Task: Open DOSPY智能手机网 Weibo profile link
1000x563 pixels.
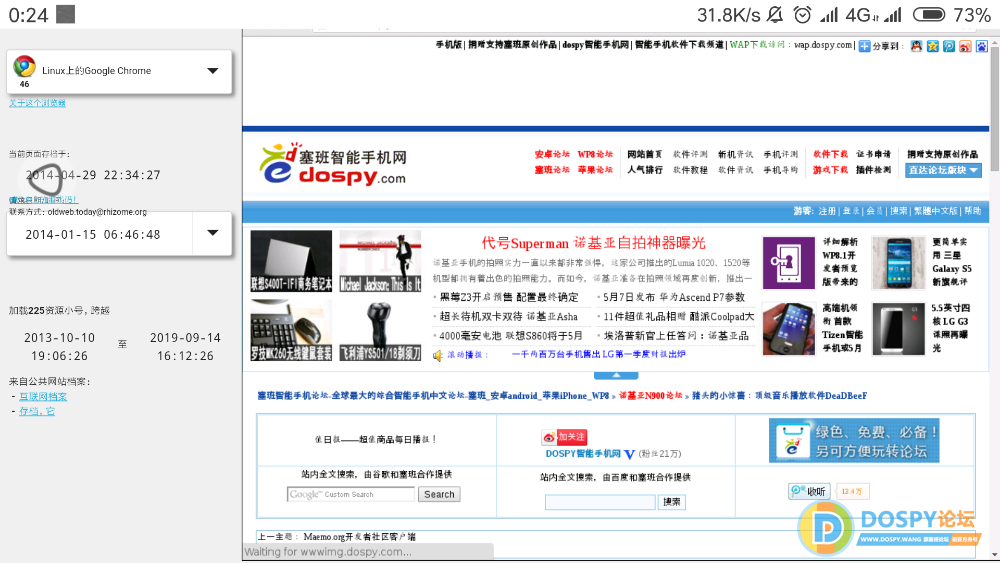Action: [583, 454]
